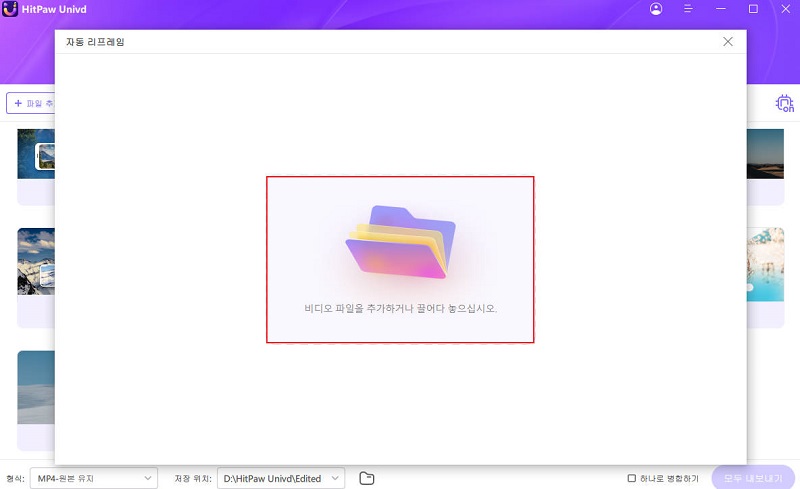Open the 형식 MP4-원본 유지 dropdown
800x489 pixels.
click(x=94, y=478)
